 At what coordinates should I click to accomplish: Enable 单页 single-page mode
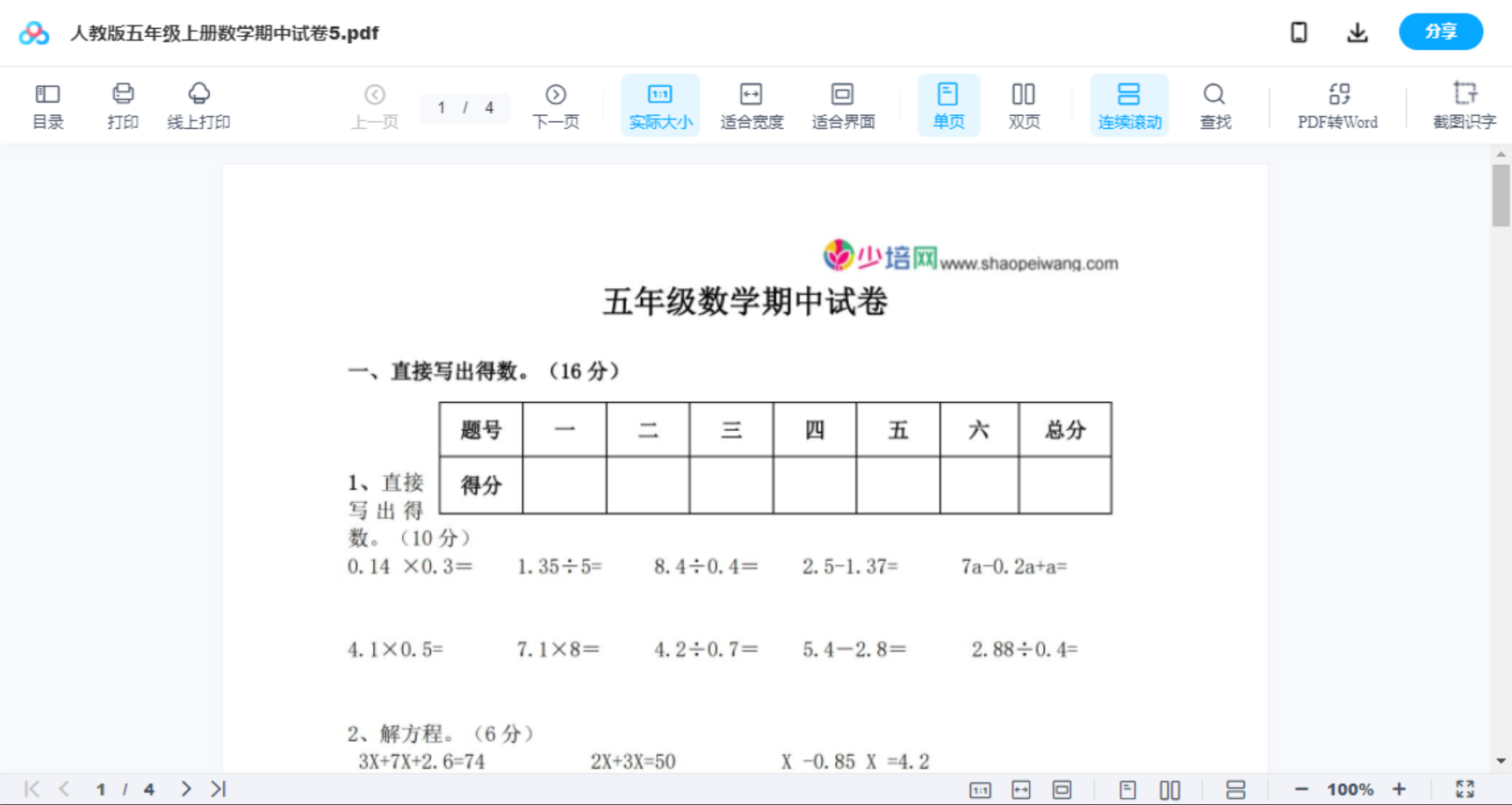pos(948,104)
